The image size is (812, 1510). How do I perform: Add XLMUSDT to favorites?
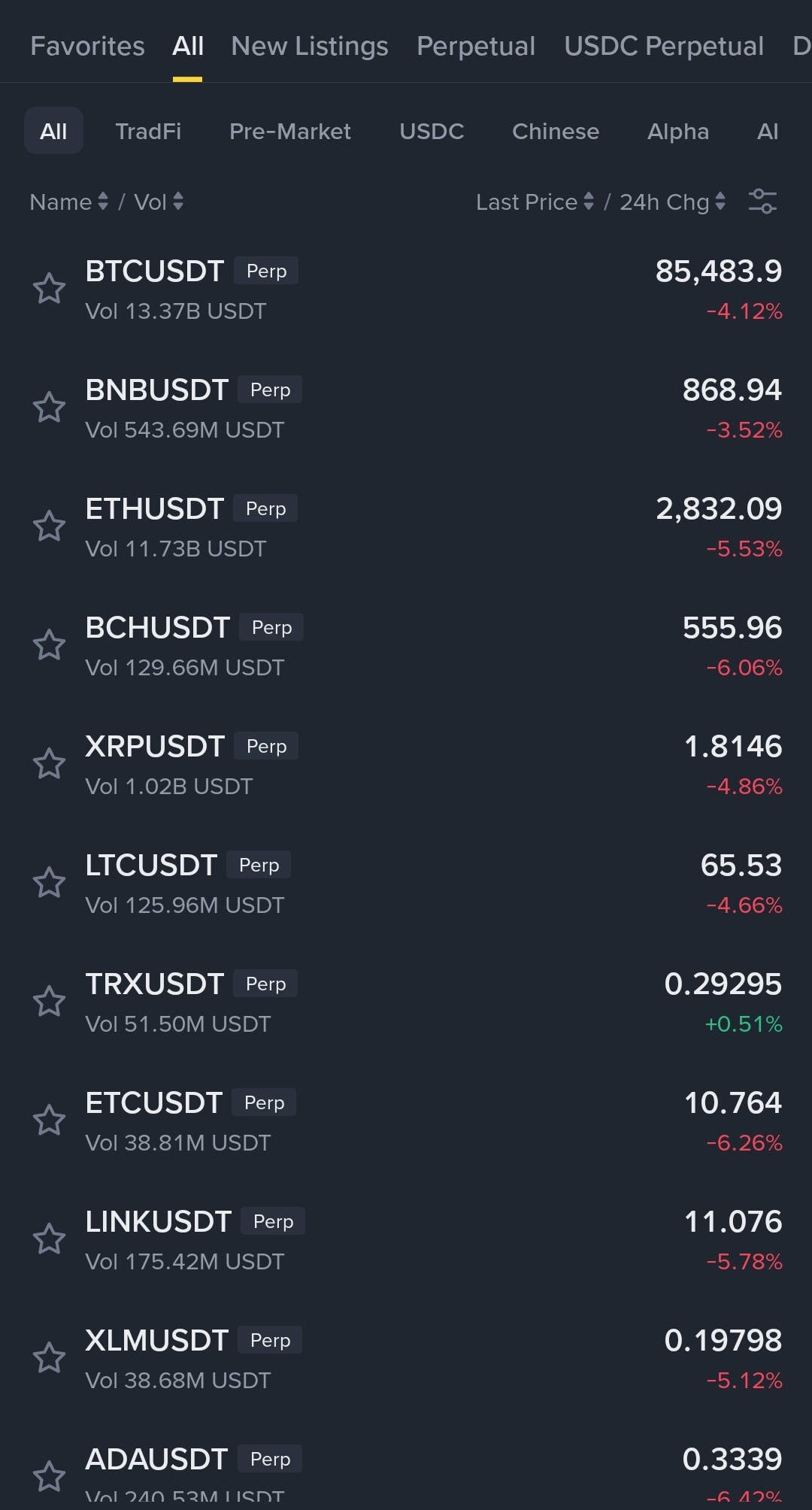[x=50, y=1358]
